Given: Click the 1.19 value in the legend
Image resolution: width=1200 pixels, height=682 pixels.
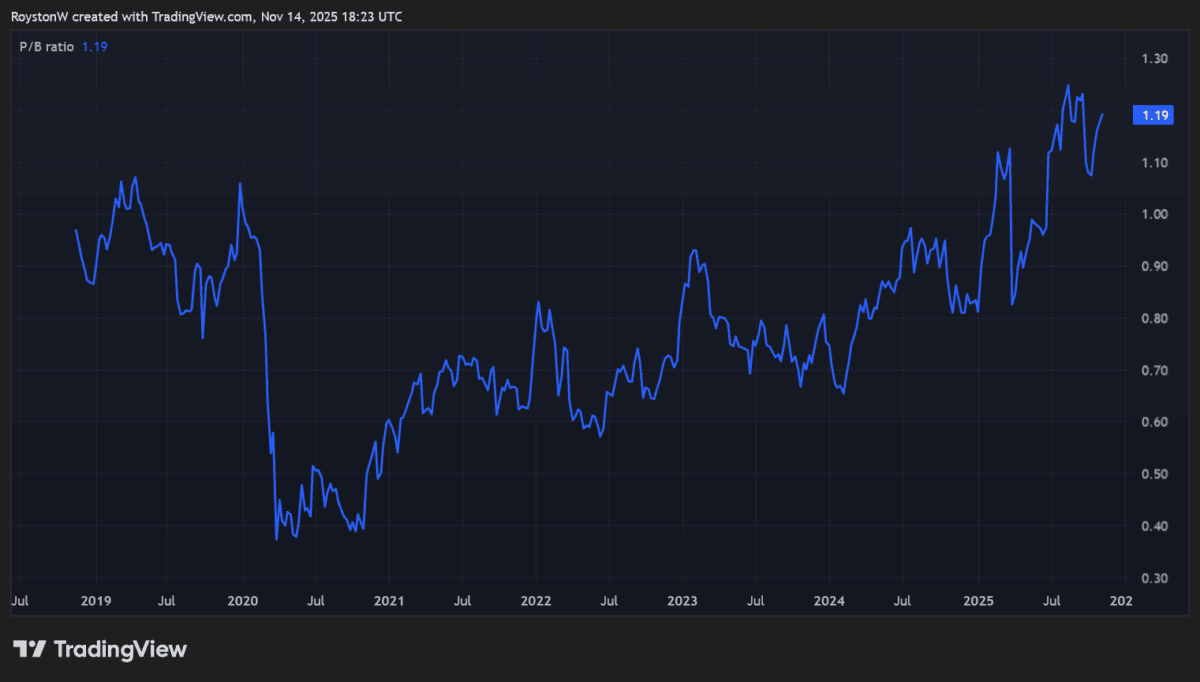Looking at the screenshot, I should [94, 46].
